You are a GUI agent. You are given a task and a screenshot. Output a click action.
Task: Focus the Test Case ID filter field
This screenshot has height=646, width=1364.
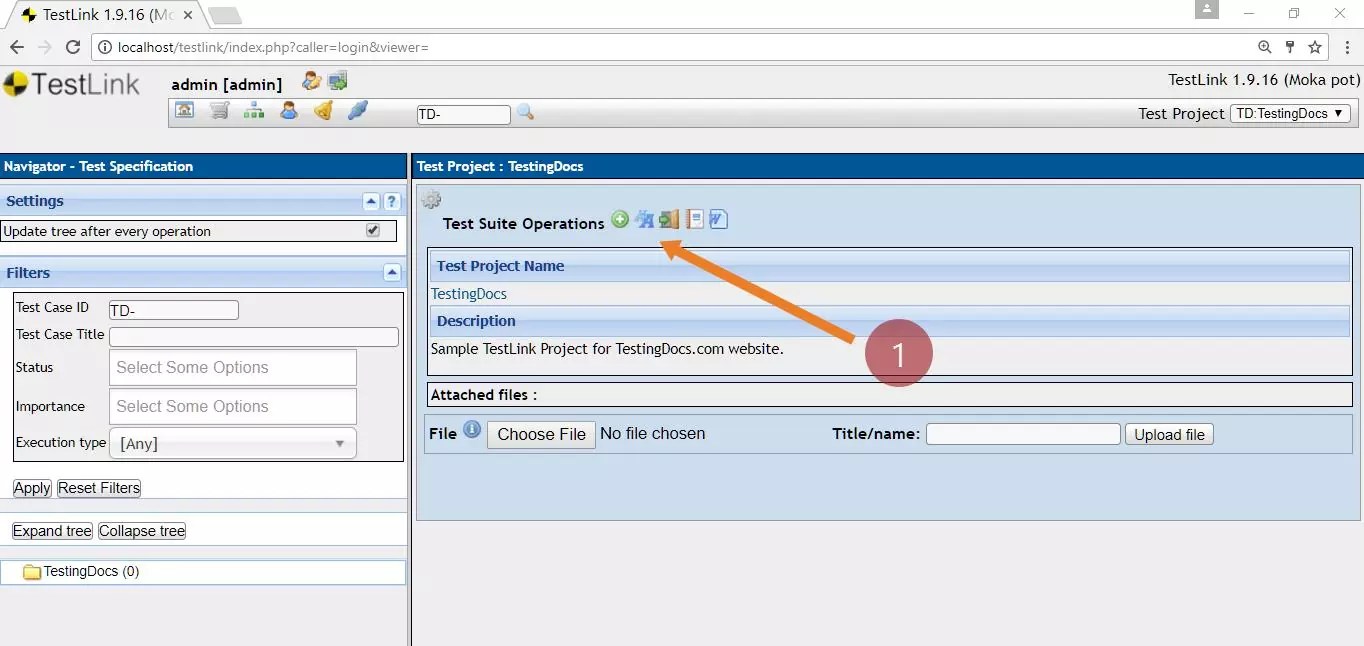[x=174, y=310]
